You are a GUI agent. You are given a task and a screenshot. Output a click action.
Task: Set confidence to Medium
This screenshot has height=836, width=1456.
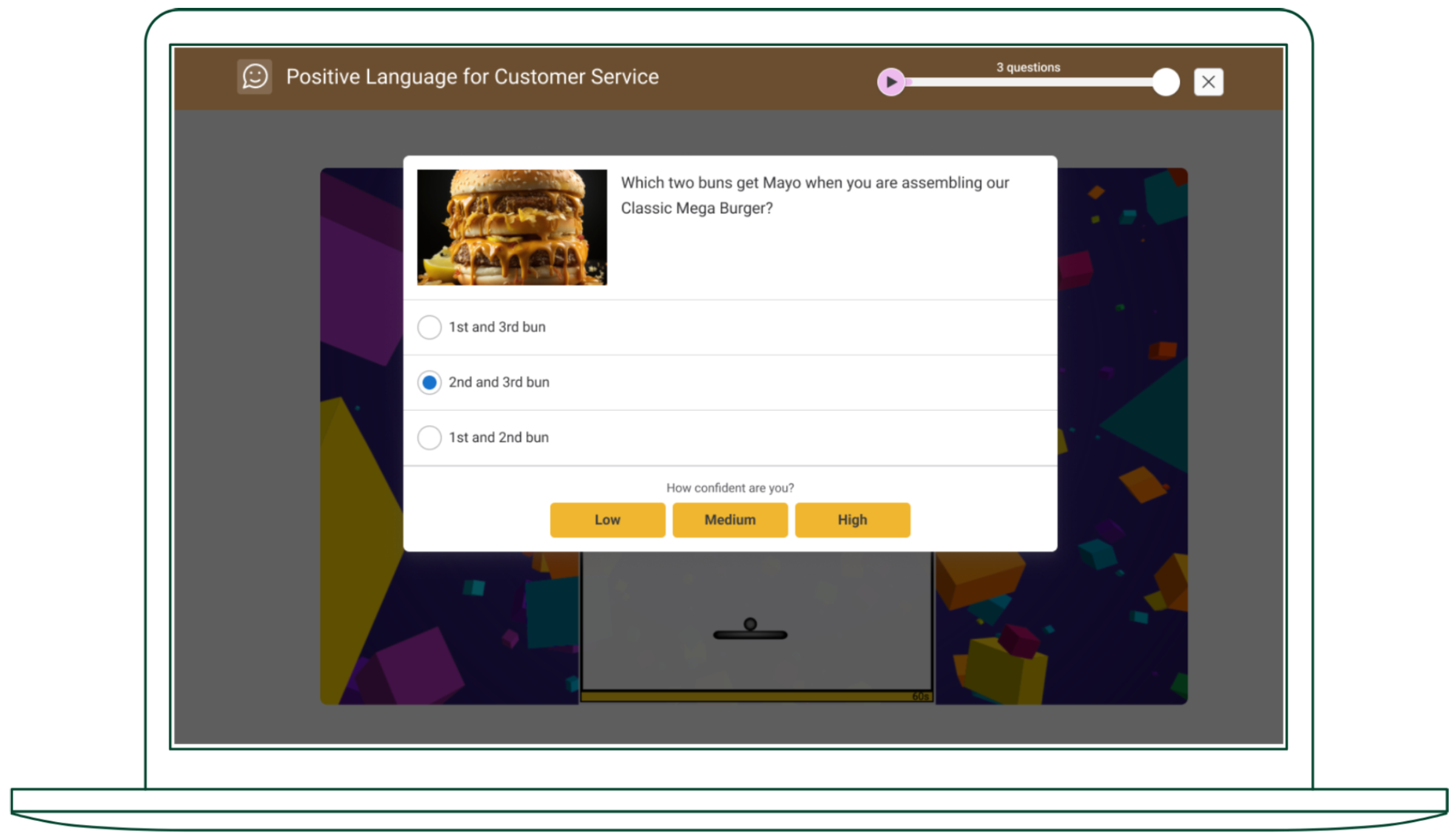click(730, 520)
